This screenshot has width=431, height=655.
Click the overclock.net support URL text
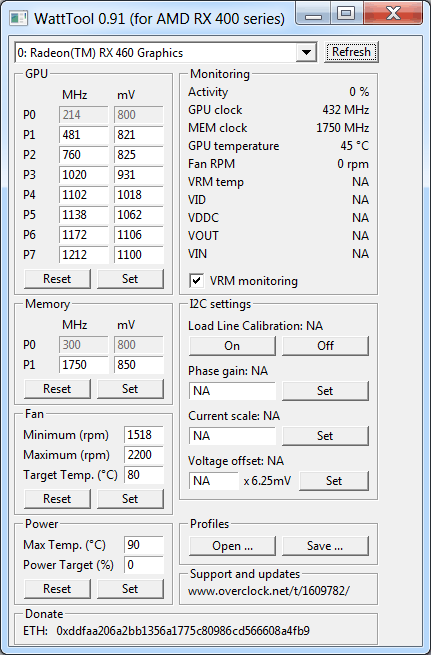pos(269,591)
